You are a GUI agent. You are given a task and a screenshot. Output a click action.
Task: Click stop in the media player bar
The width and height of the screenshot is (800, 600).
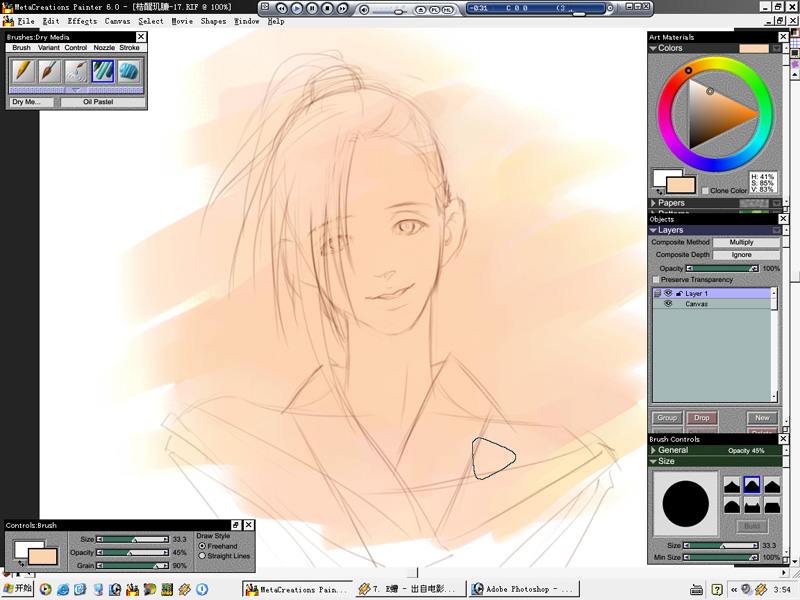tap(327, 8)
